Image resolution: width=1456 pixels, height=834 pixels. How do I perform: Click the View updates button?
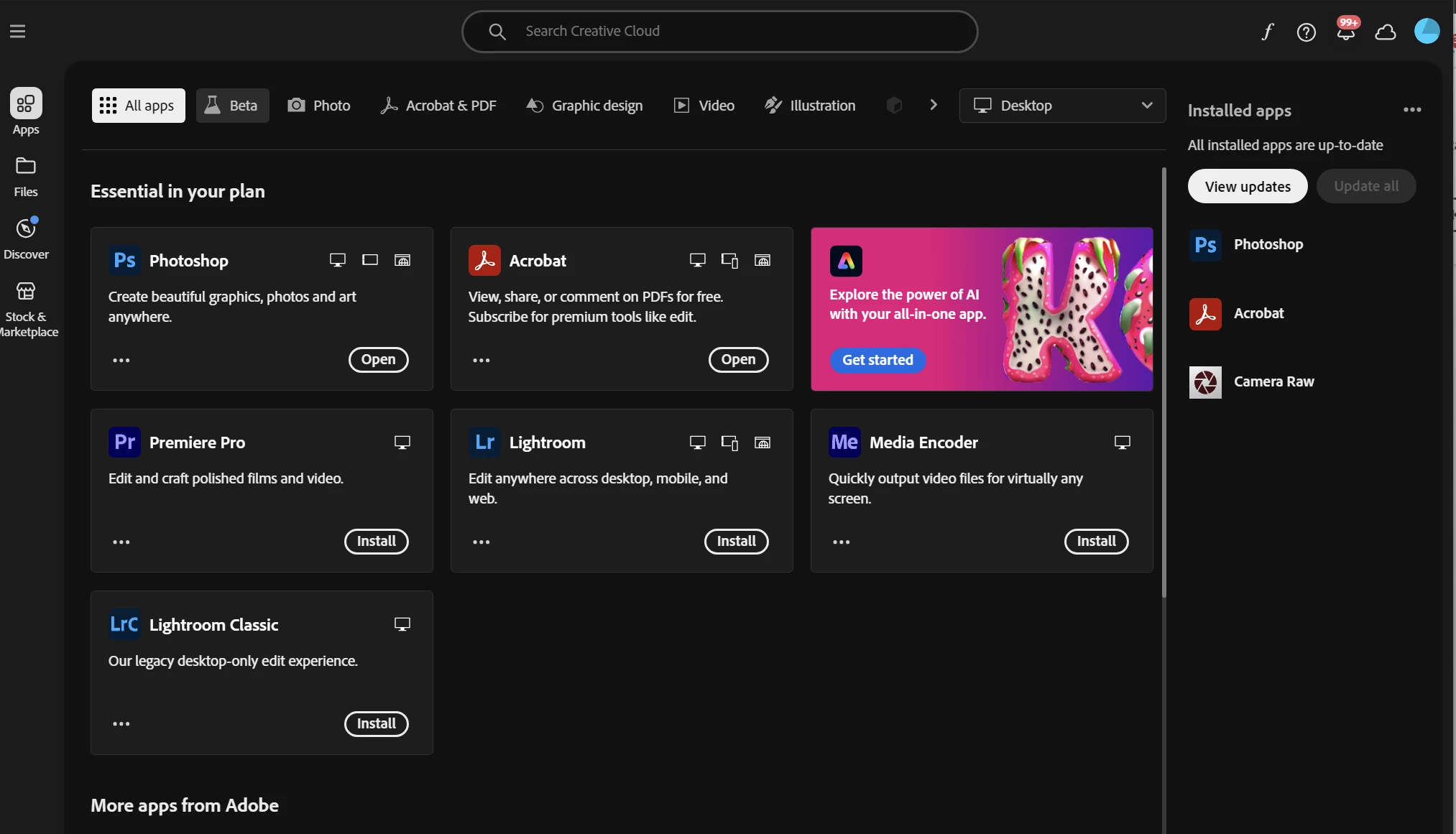tap(1247, 187)
